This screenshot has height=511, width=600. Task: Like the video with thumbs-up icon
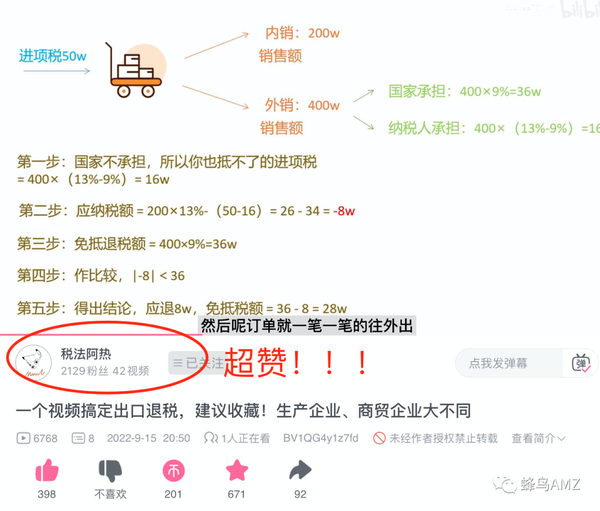(47, 470)
